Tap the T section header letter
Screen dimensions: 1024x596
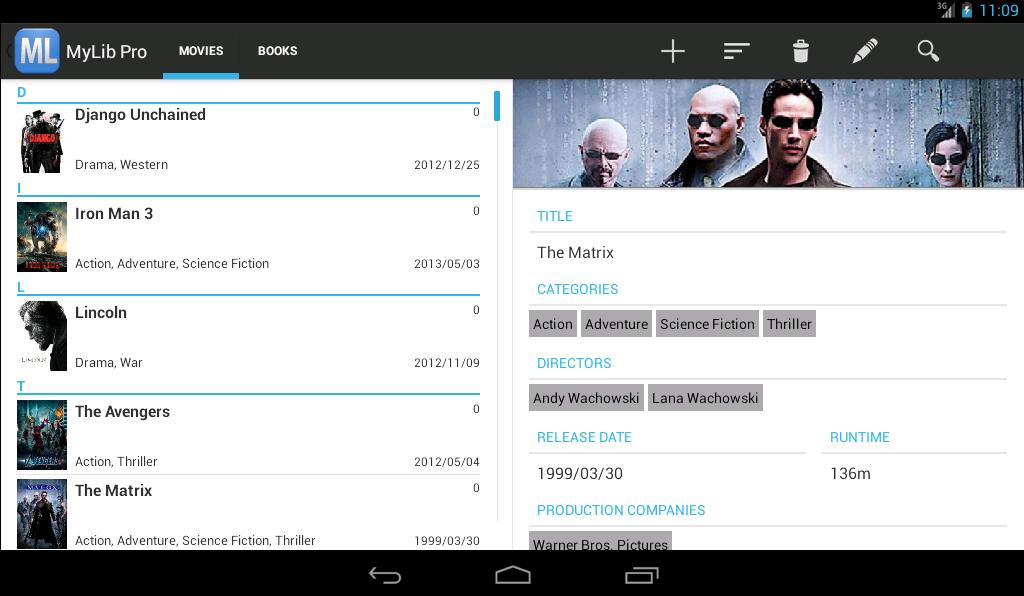pos(21,386)
